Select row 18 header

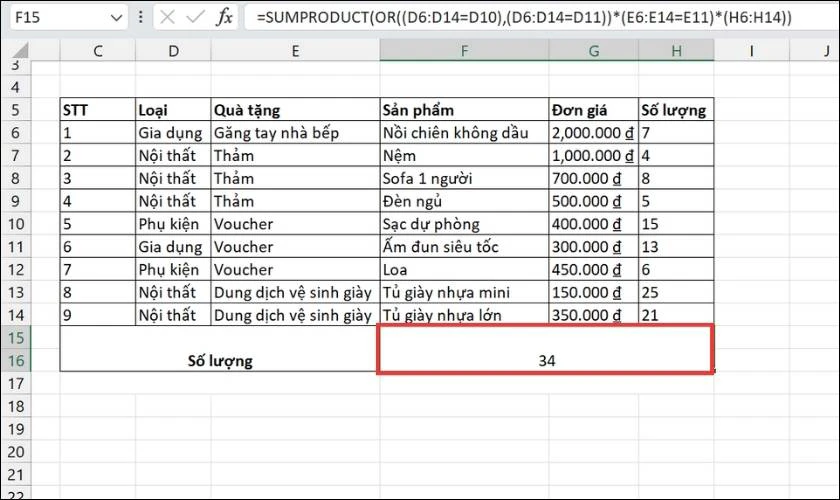pos(16,406)
